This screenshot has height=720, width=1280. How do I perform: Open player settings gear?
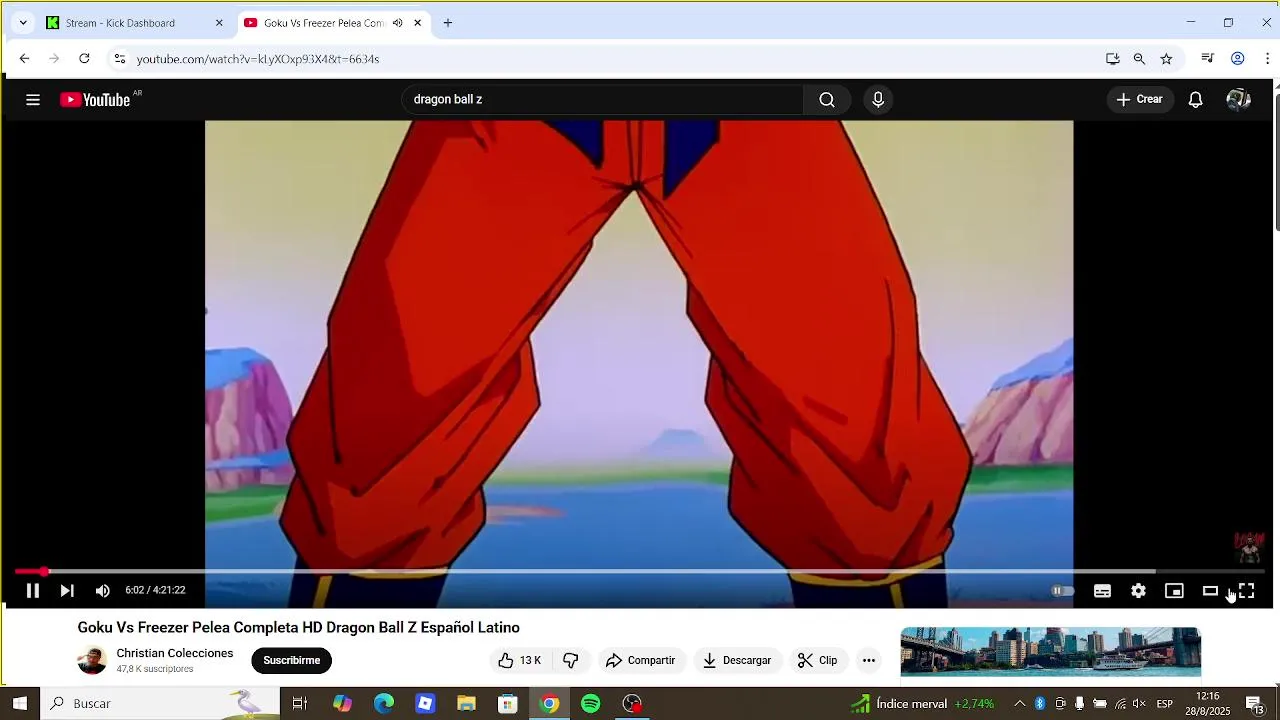pos(1138,591)
